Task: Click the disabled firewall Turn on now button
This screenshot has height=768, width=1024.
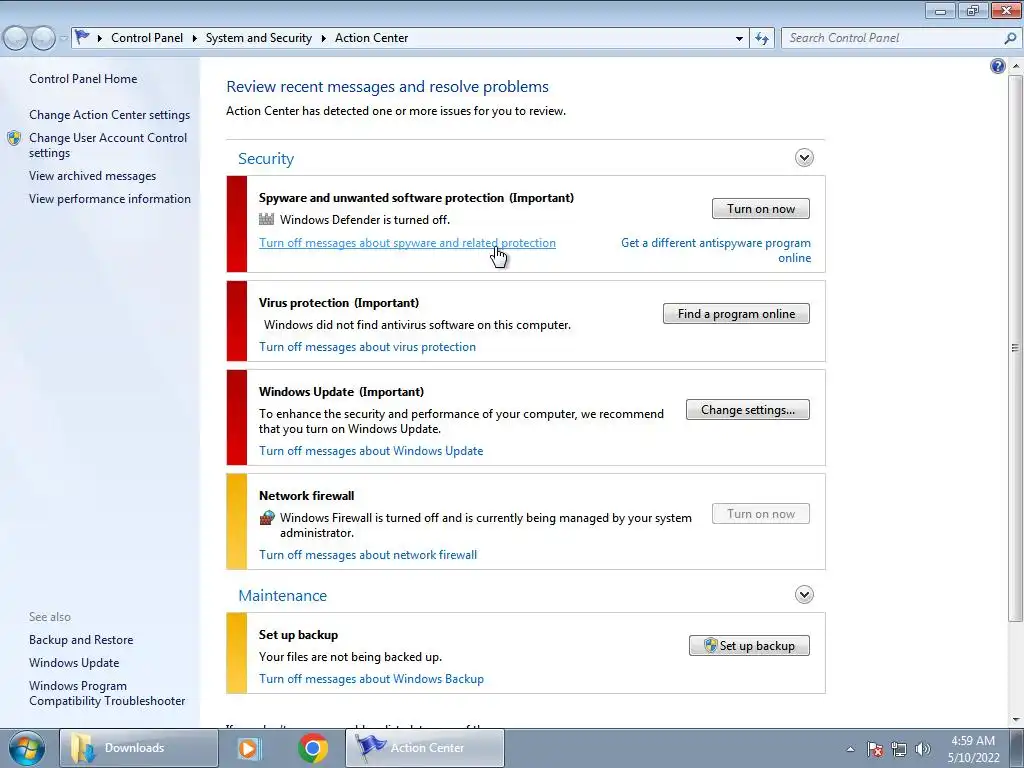Action: click(x=761, y=514)
